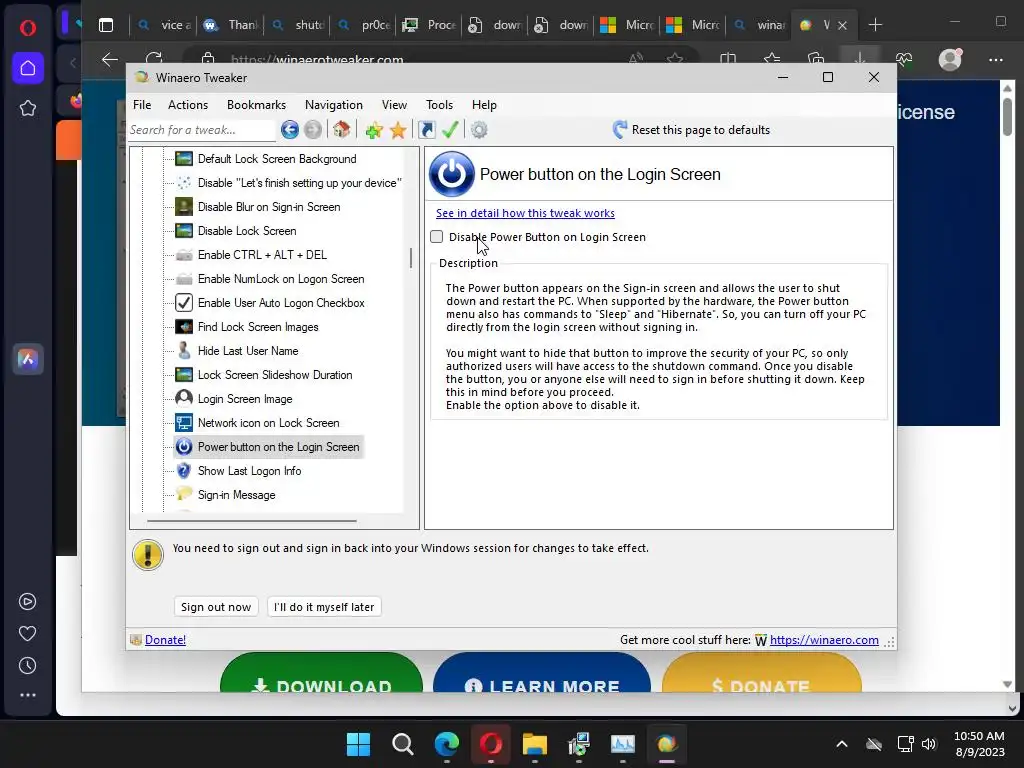
Task: Open the View menu
Action: (x=394, y=105)
